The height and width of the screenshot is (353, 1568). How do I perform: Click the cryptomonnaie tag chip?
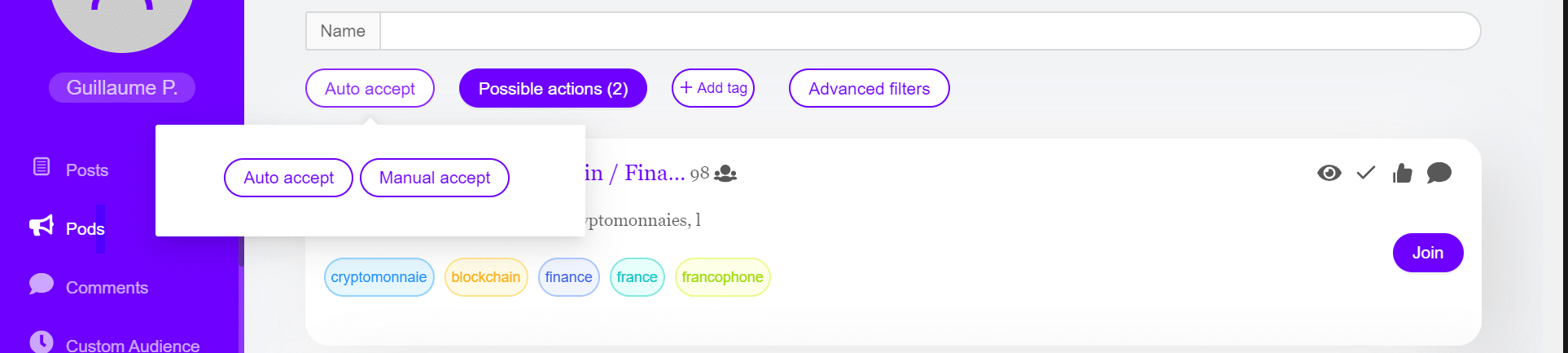[x=379, y=277]
